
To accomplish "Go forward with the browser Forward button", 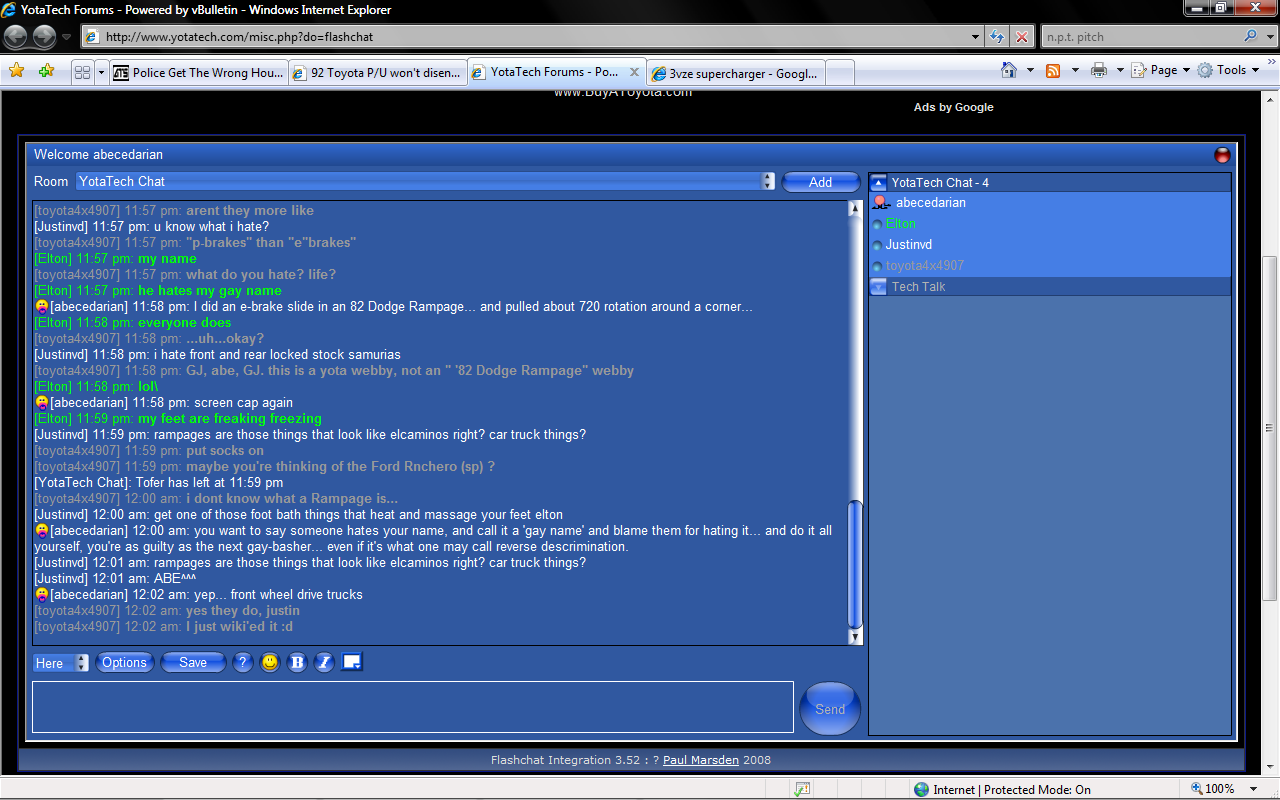I will [x=44, y=37].
